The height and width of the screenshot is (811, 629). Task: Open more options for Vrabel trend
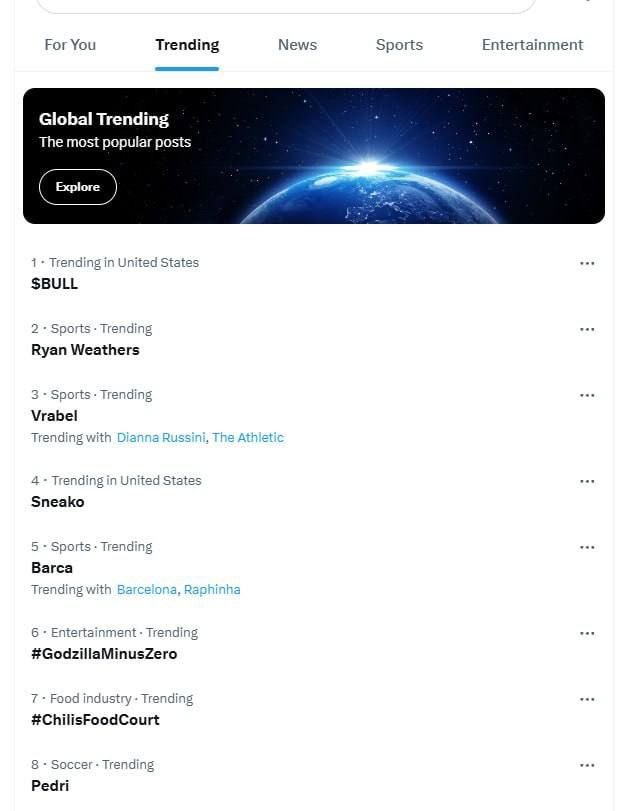587,395
